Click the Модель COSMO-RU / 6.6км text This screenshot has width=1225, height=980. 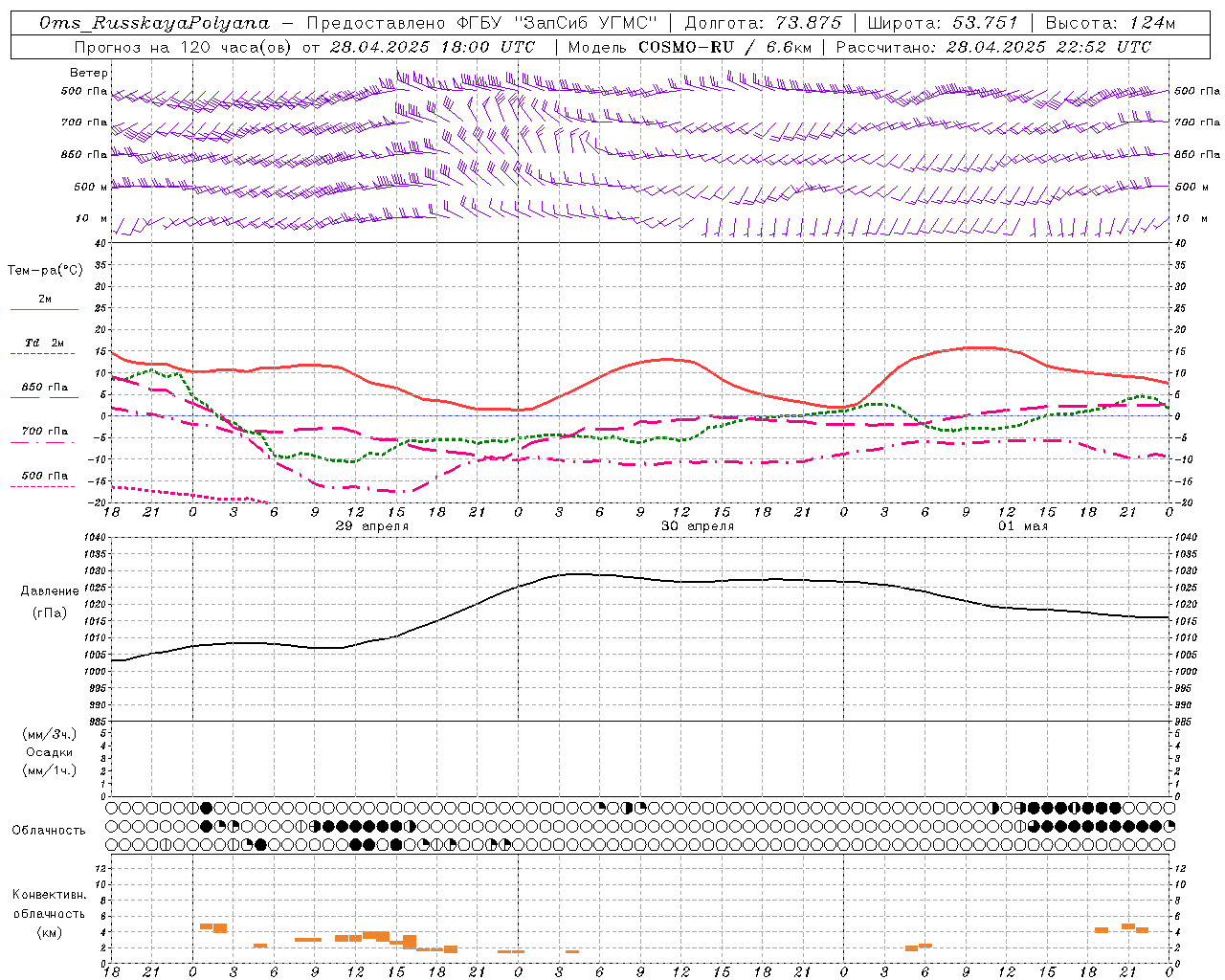(x=690, y=47)
